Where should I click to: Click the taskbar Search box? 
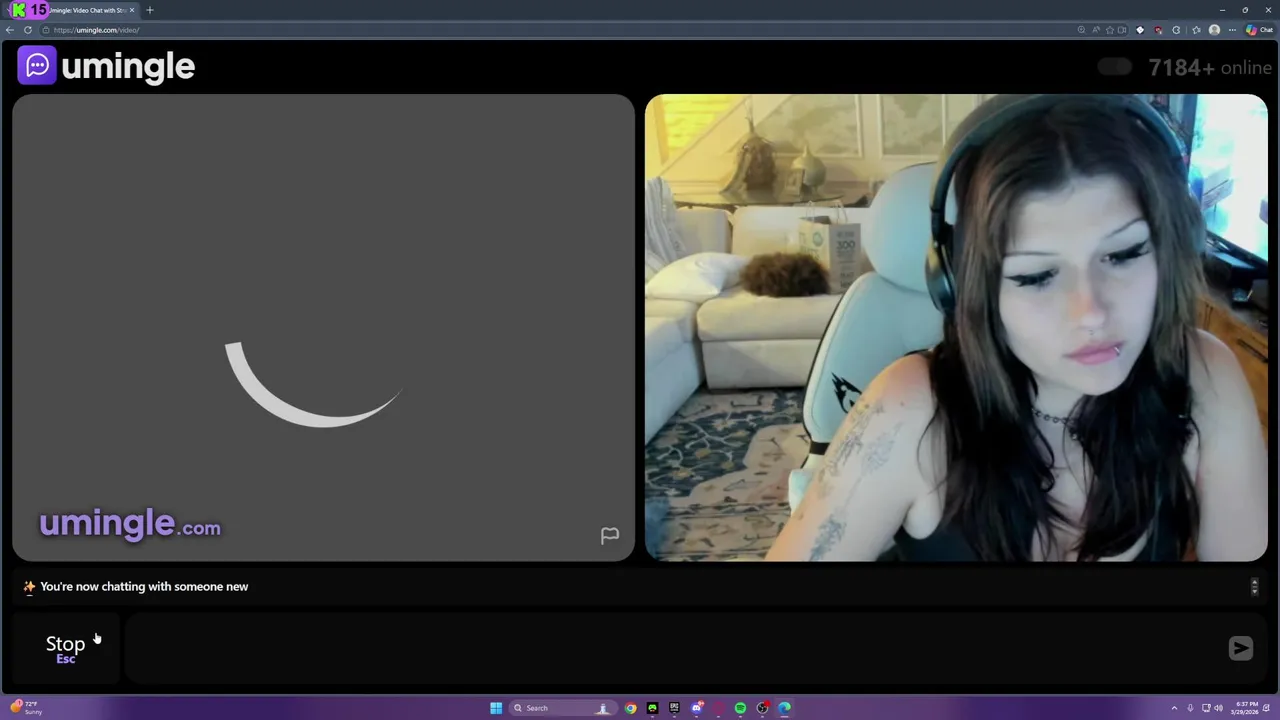563,708
